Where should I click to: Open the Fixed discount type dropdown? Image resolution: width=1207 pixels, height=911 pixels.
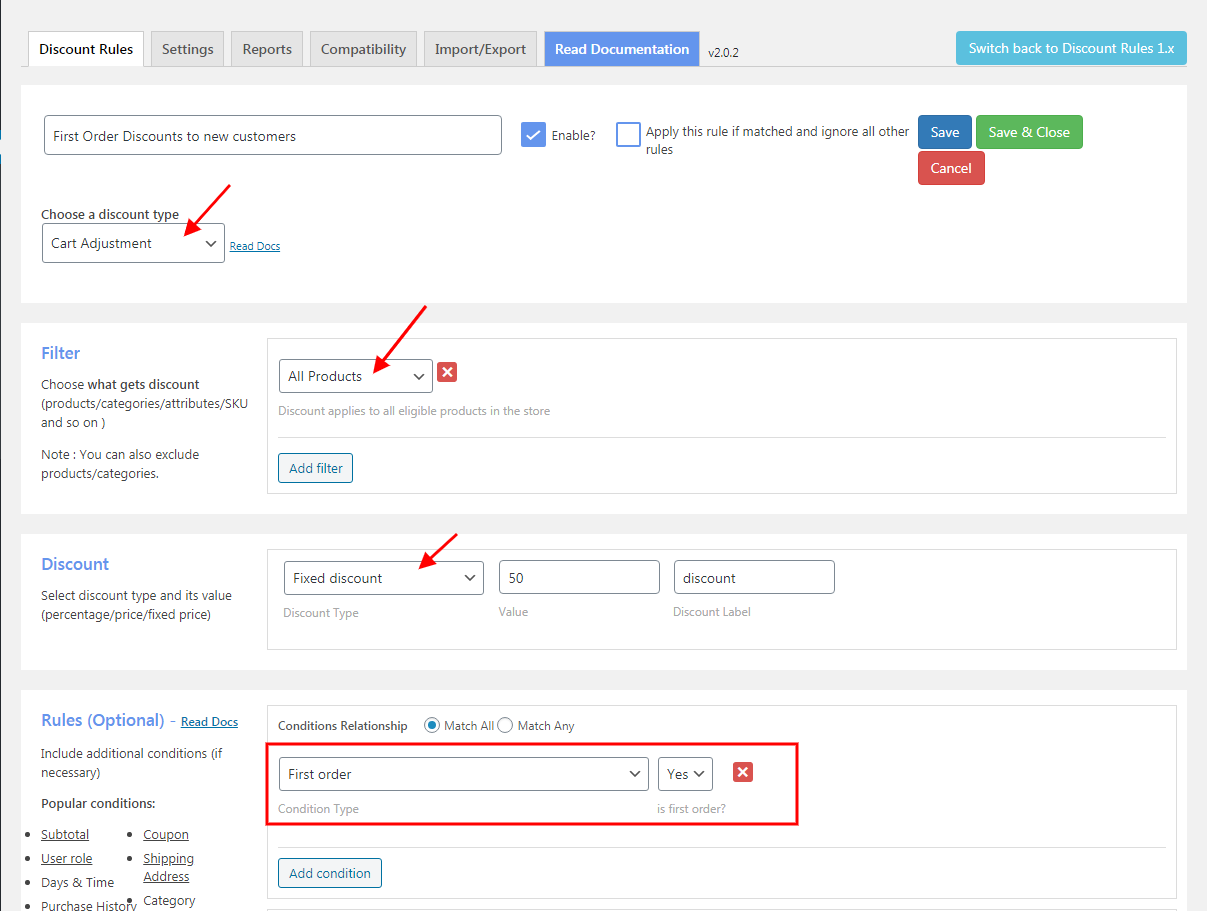click(384, 578)
